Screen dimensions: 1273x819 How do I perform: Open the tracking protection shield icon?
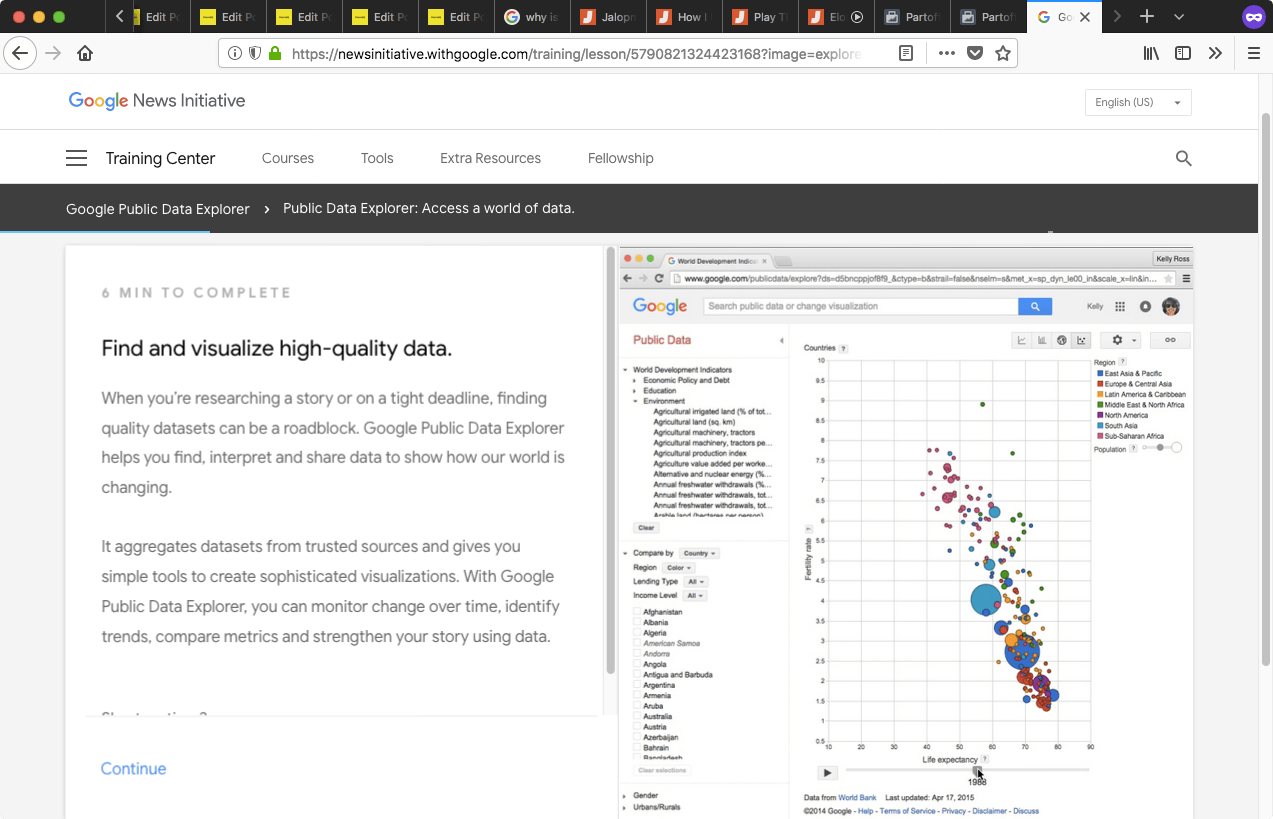pyautogui.click(x=255, y=53)
